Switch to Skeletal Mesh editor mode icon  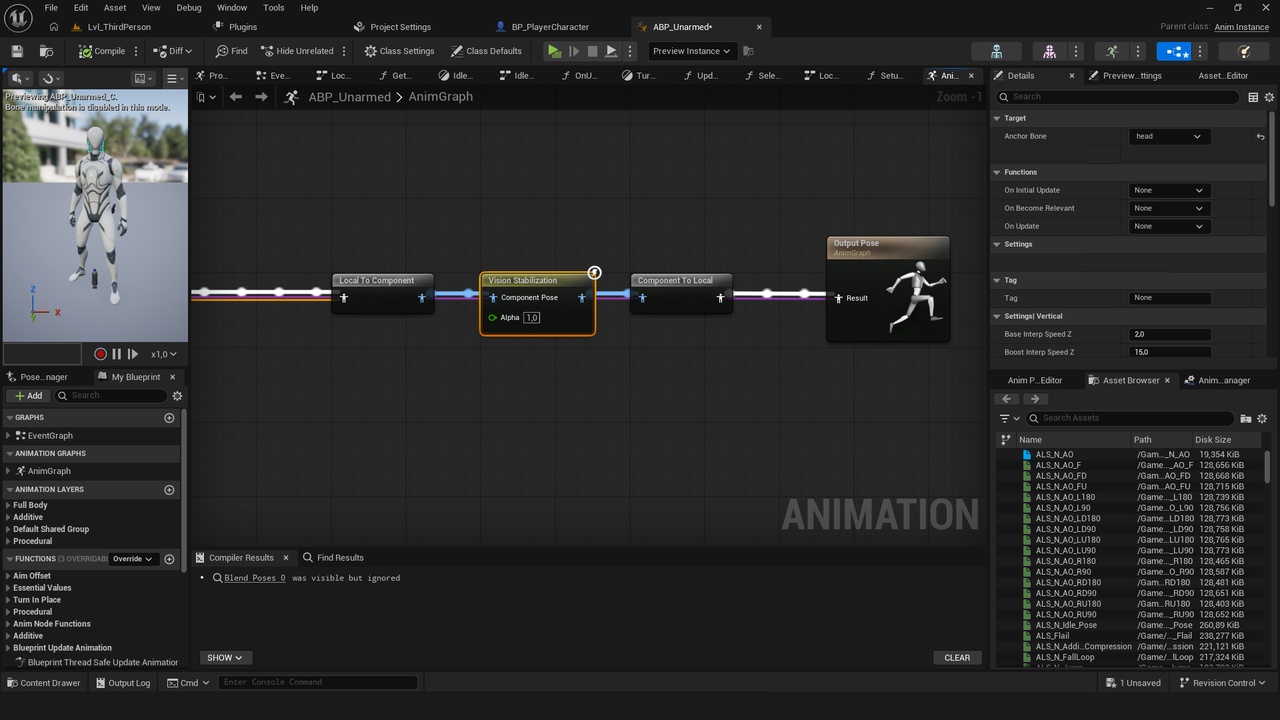[1049, 51]
